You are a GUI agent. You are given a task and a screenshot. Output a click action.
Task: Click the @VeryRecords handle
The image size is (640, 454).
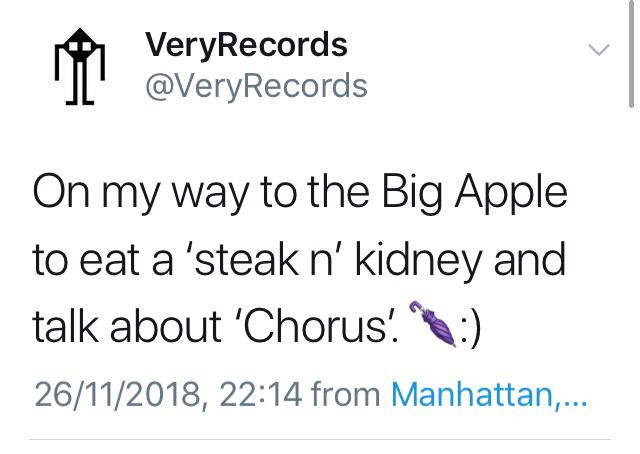[x=256, y=86]
